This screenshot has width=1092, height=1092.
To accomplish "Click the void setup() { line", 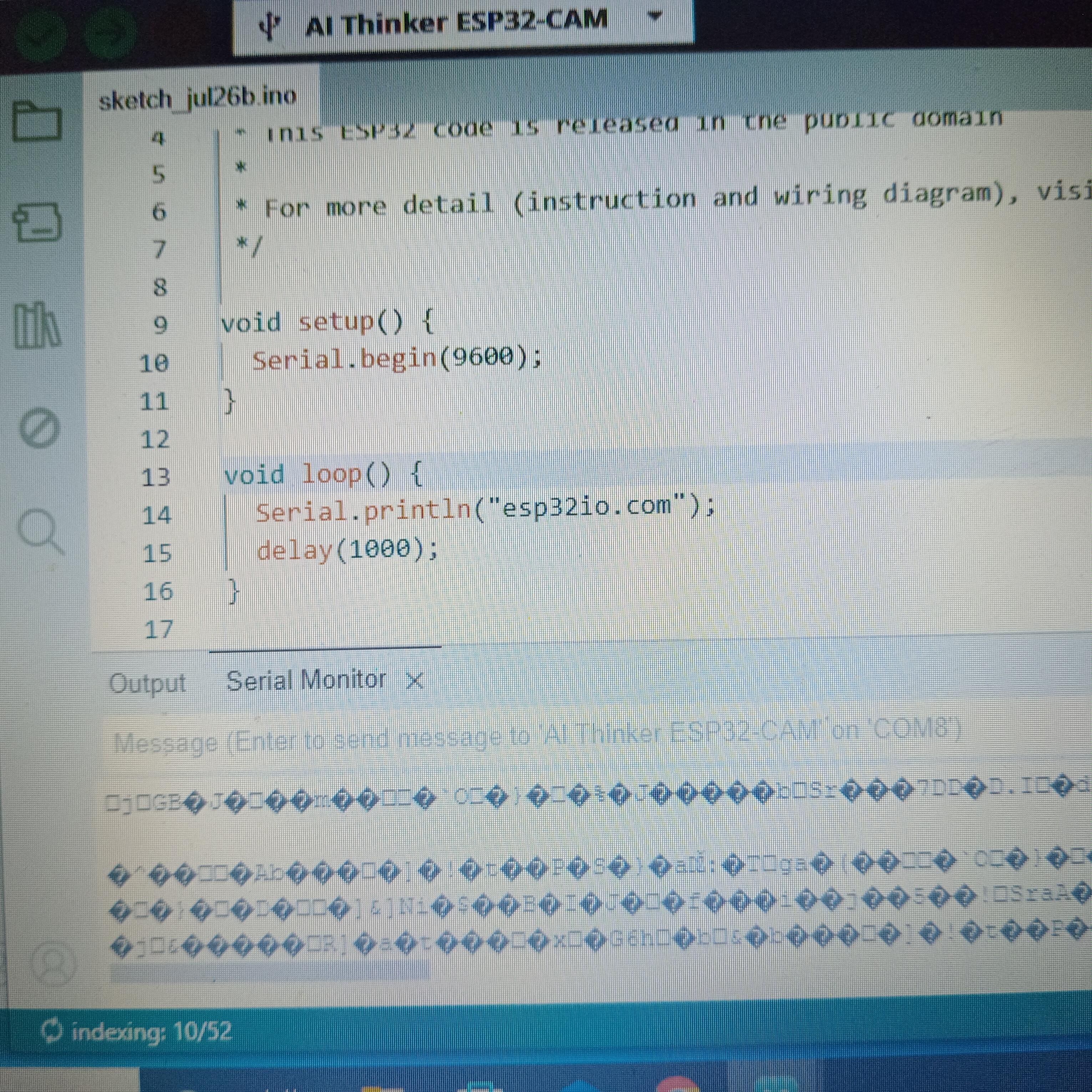I will click(x=327, y=323).
